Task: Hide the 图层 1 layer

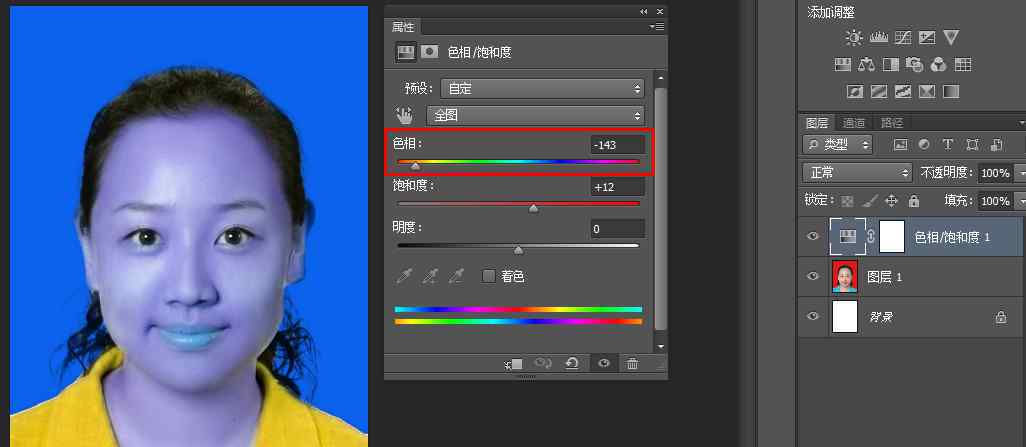Action: [x=813, y=276]
